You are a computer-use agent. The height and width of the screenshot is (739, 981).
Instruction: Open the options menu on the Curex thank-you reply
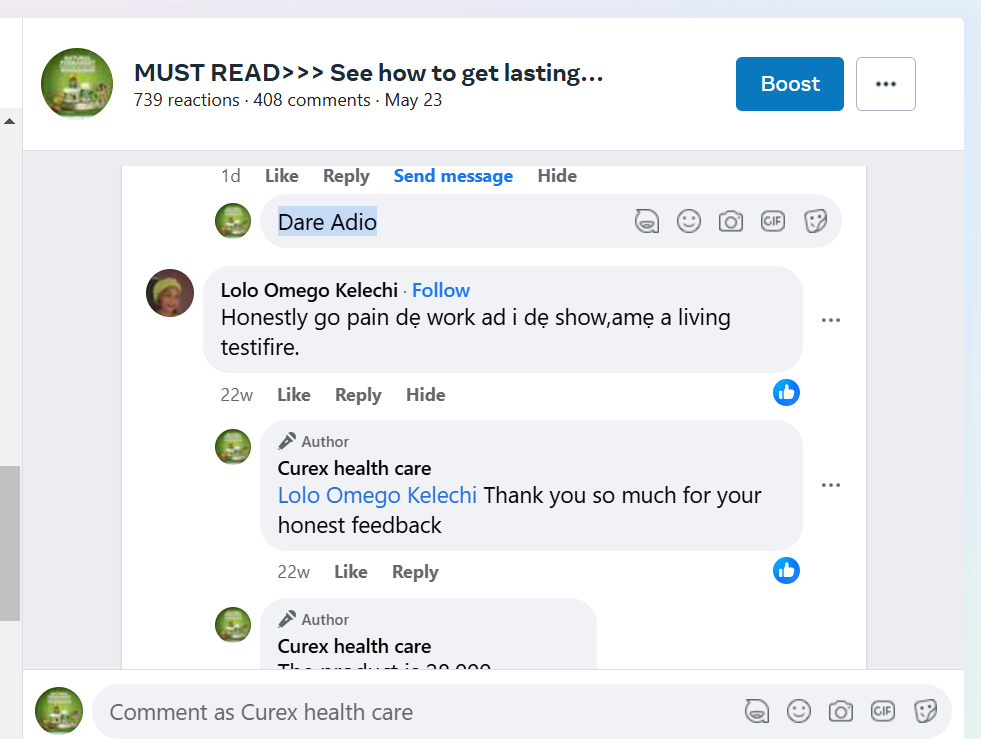tap(831, 485)
